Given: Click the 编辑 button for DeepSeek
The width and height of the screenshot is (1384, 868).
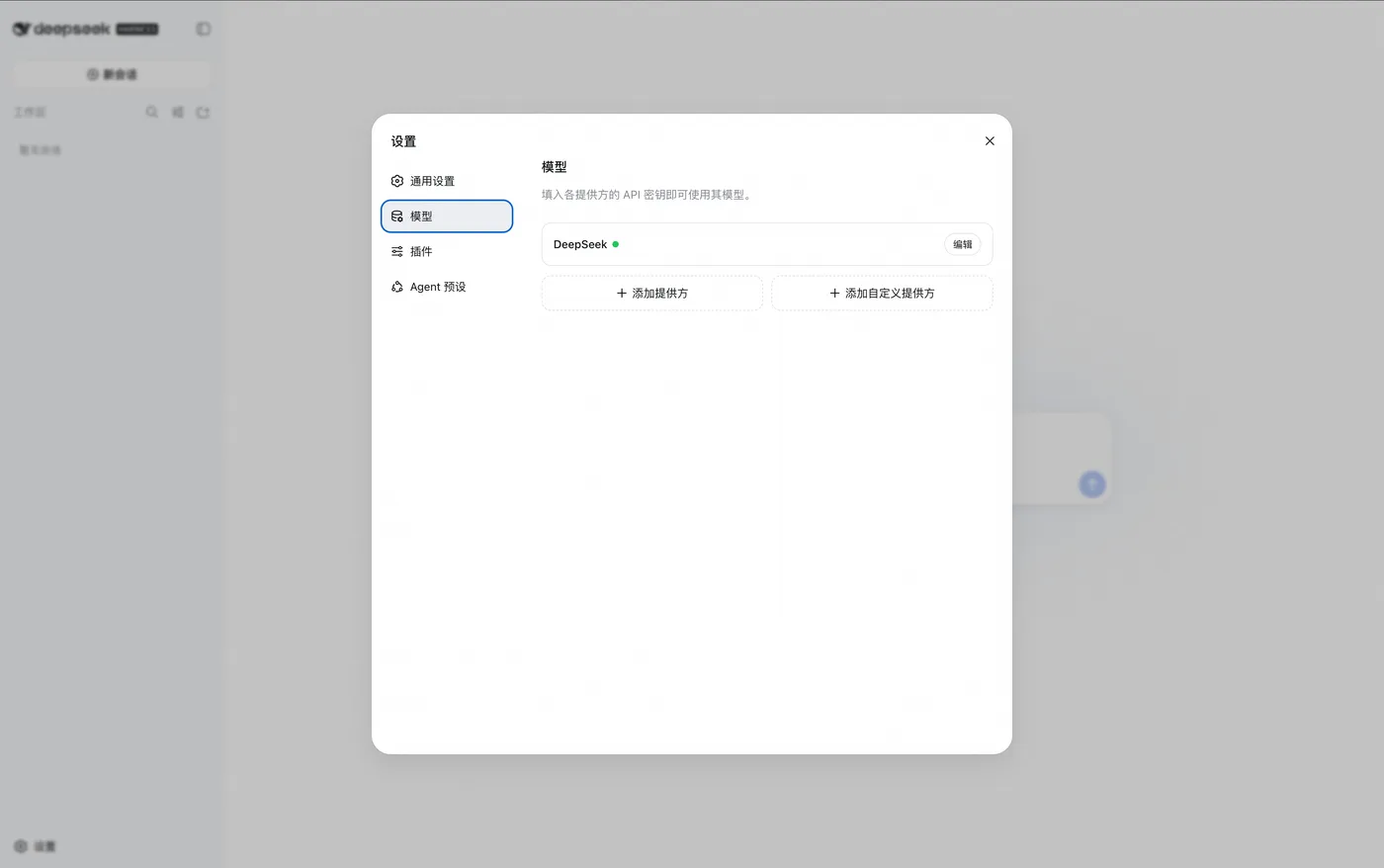Looking at the screenshot, I should coord(962,244).
